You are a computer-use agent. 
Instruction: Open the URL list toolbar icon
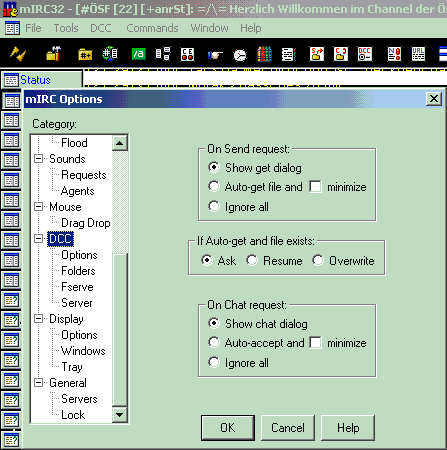(x=418, y=54)
